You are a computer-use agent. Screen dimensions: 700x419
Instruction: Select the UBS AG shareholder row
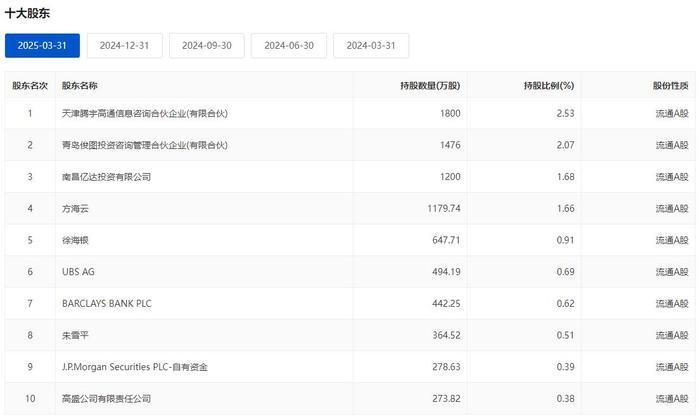click(x=78, y=272)
